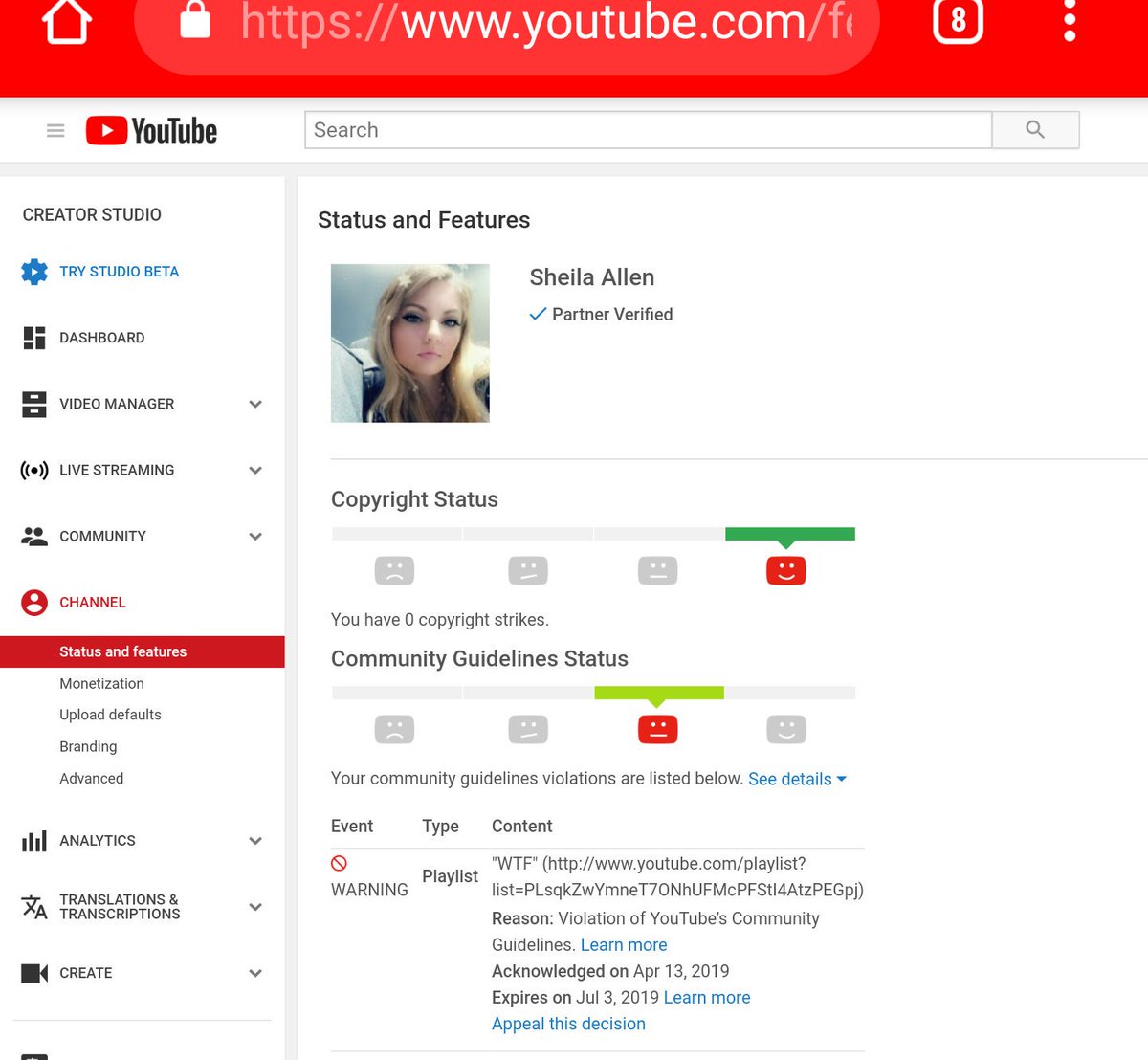
Task: Tap the address bar padlock icon
Action: point(195,19)
